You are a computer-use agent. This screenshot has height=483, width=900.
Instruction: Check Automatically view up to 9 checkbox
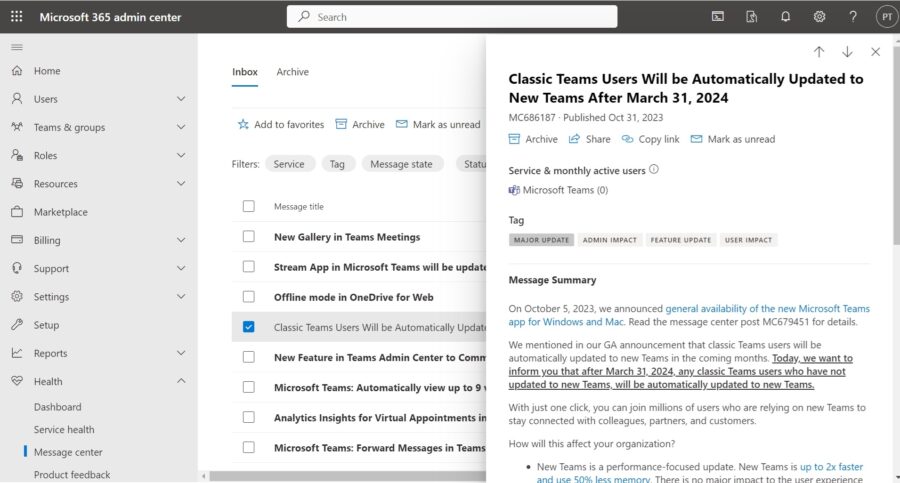pos(249,387)
